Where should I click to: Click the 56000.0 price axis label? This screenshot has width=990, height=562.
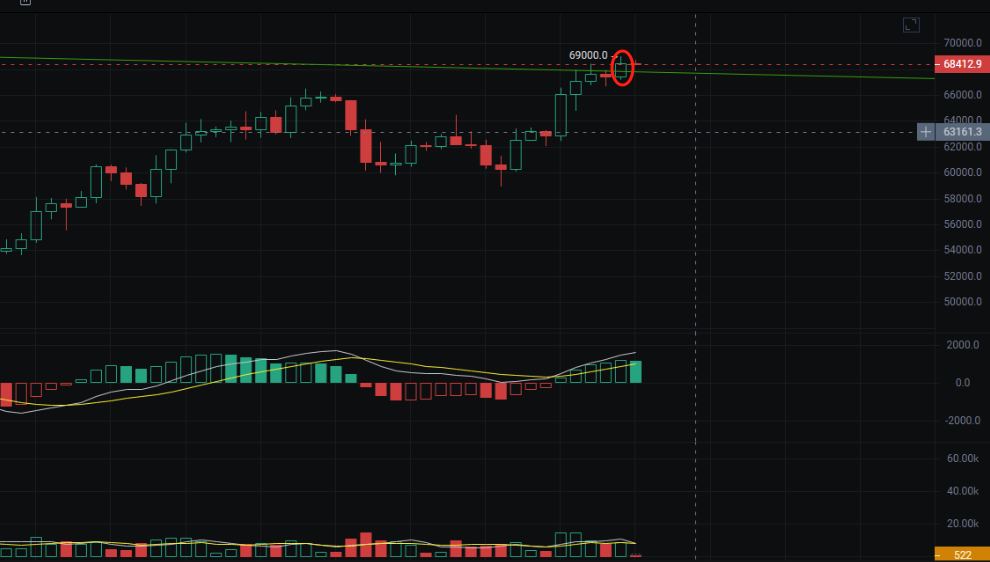963,224
